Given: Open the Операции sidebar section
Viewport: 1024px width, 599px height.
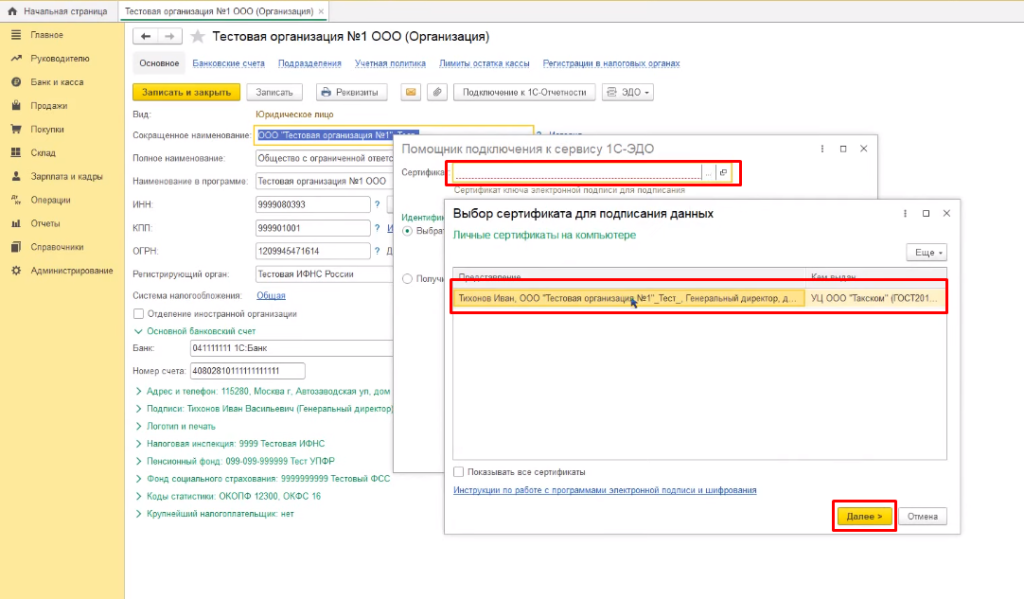Looking at the screenshot, I should 50,200.
